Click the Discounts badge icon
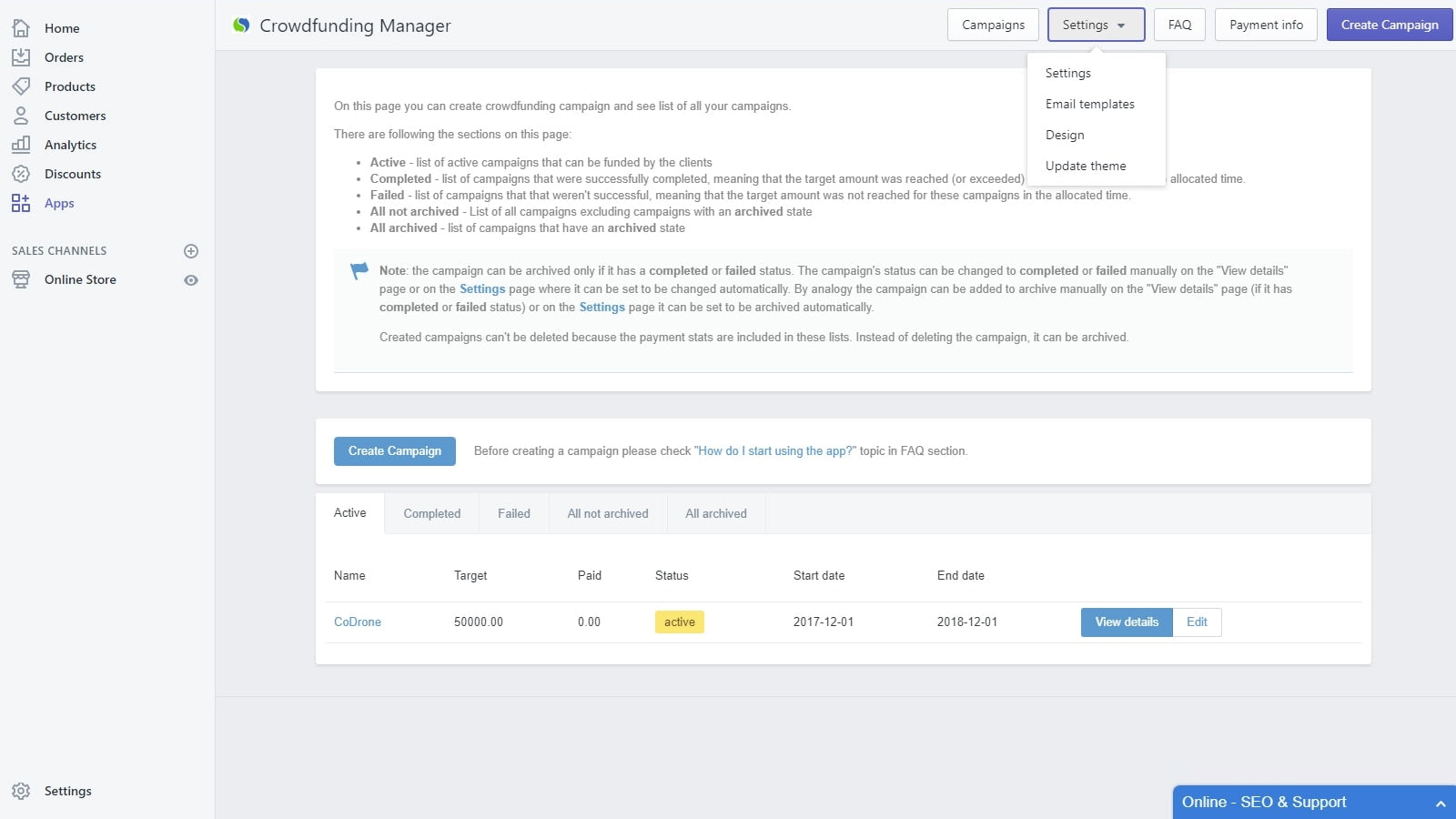The image size is (1456, 819). [x=21, y=174]
